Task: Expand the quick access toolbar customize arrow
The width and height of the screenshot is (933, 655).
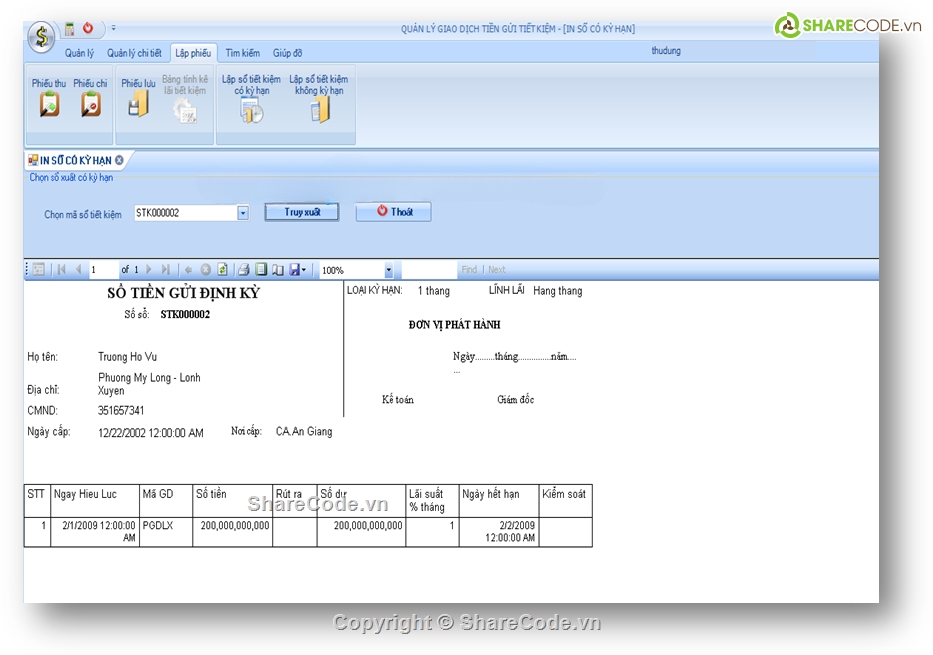Action: [x=114, y=28]
